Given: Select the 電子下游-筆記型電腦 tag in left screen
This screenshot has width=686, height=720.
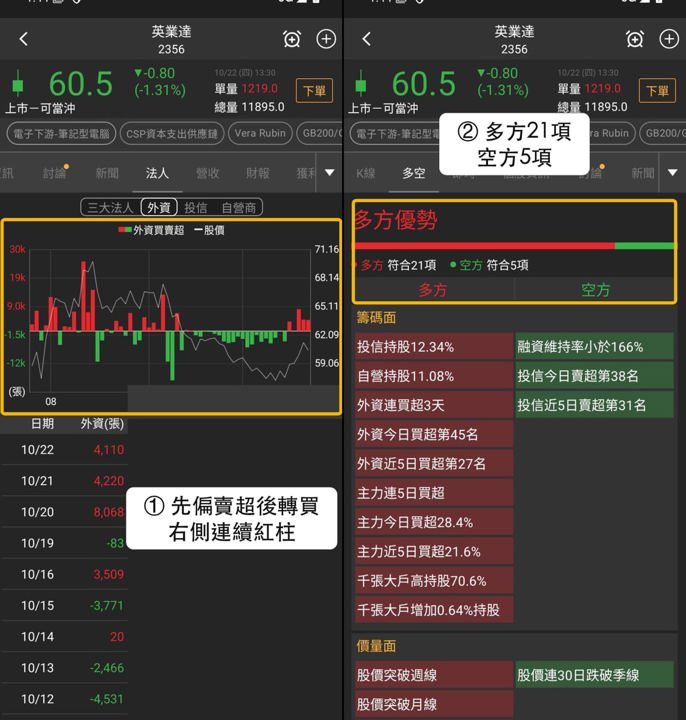Looking at the screenshot, I should pyautogui.click(x=61, y=134).
